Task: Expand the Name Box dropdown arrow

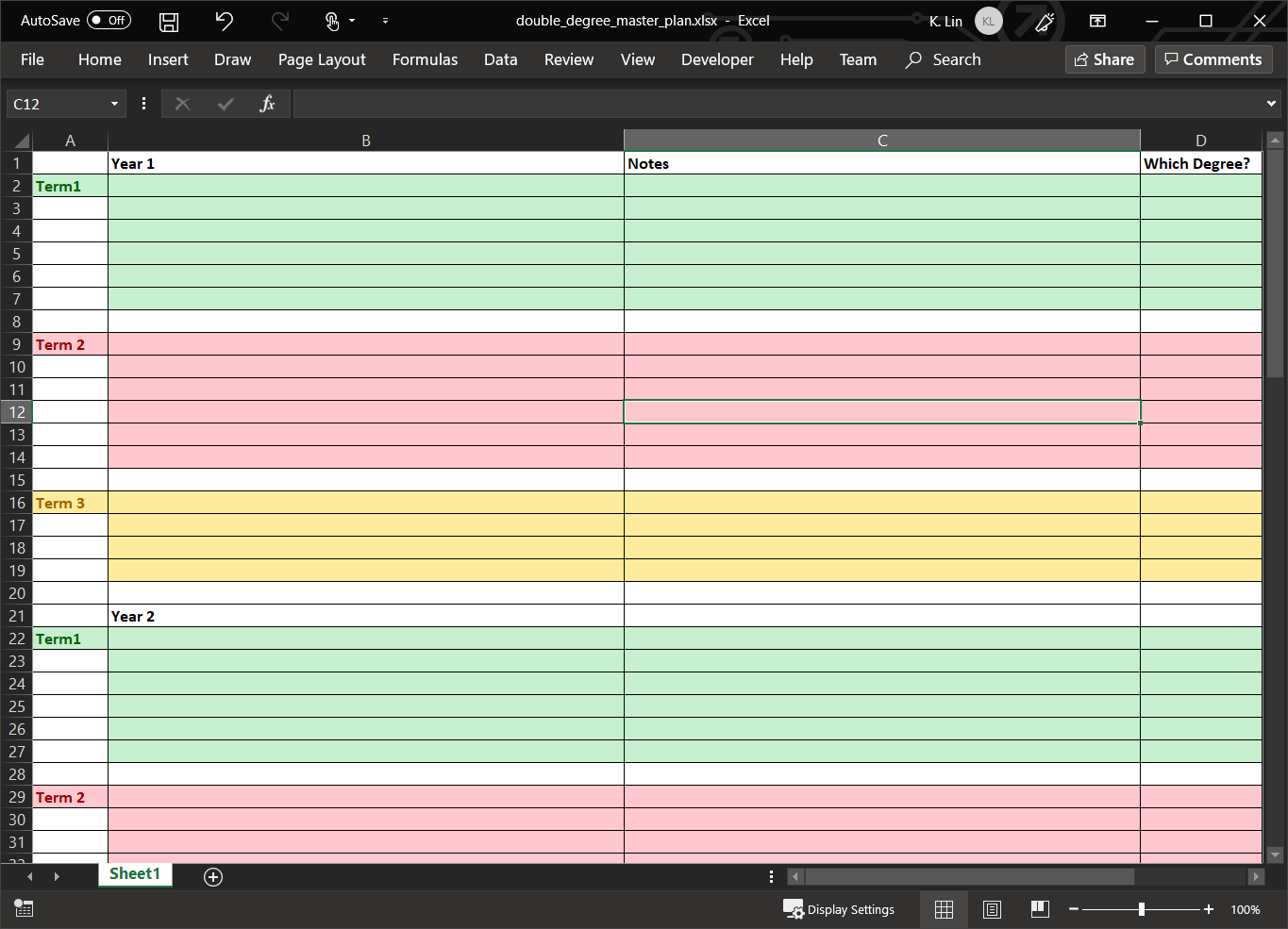Action: [x=114, y=104]
